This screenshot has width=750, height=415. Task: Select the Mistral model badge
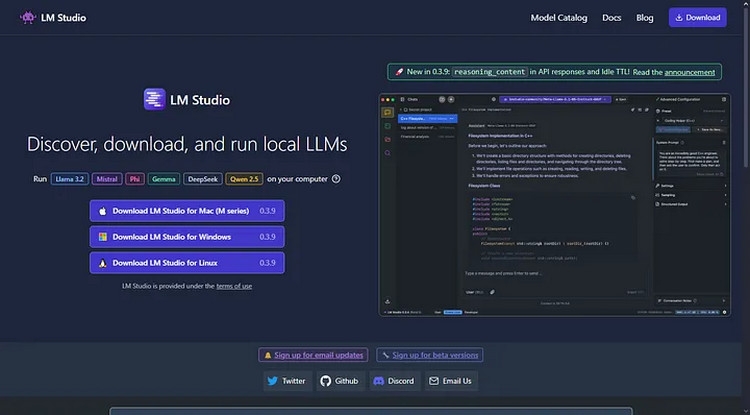[x=107, y=179]
